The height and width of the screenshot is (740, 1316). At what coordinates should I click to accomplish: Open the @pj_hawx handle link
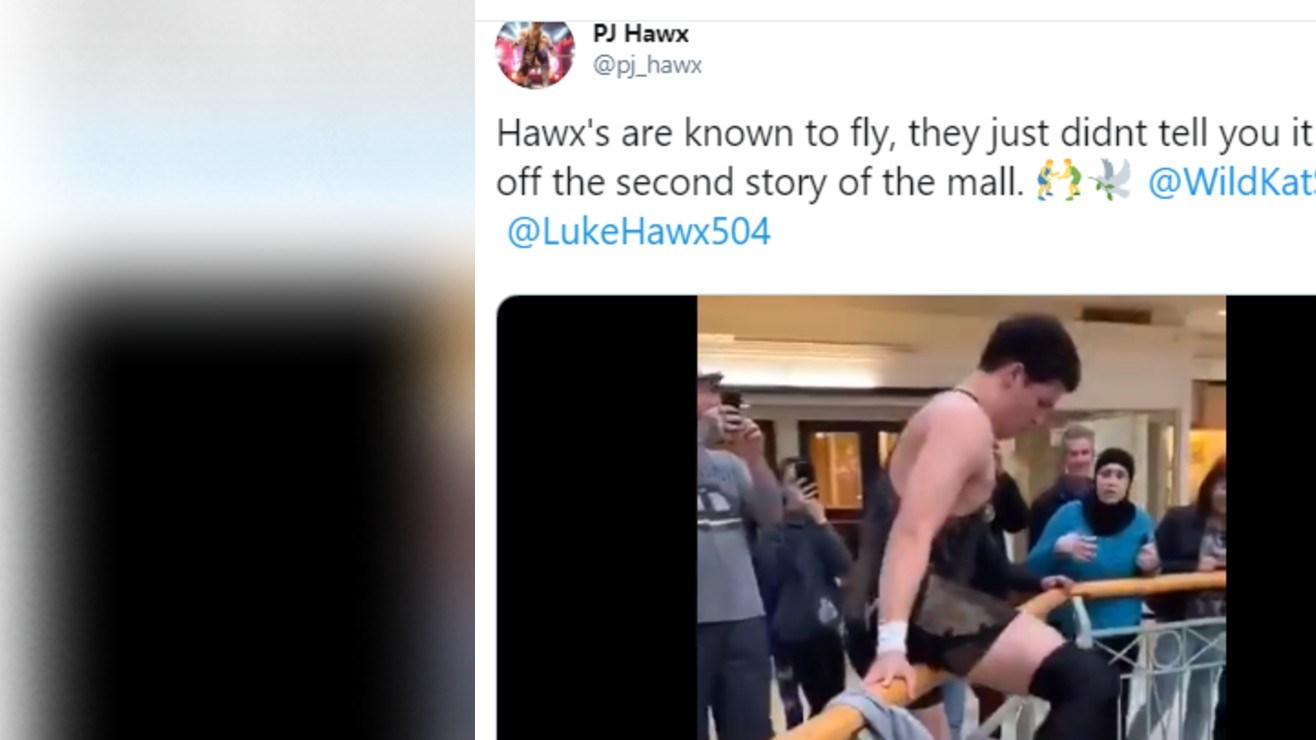[647, 66]
